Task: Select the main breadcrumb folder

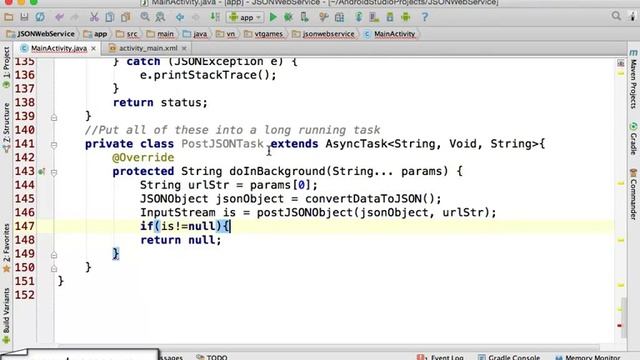Action: point(160,34)
